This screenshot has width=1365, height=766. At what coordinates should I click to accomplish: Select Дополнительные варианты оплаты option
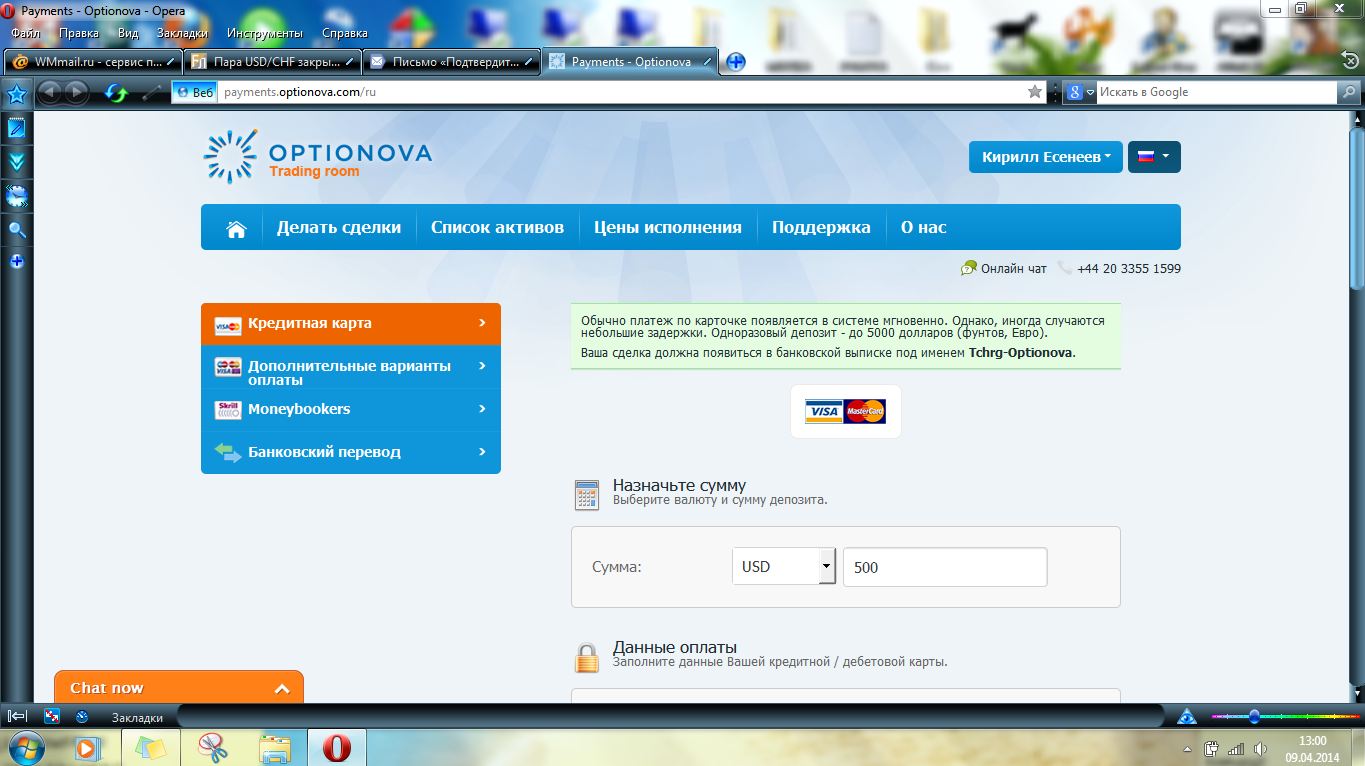[x=351, y=367]
